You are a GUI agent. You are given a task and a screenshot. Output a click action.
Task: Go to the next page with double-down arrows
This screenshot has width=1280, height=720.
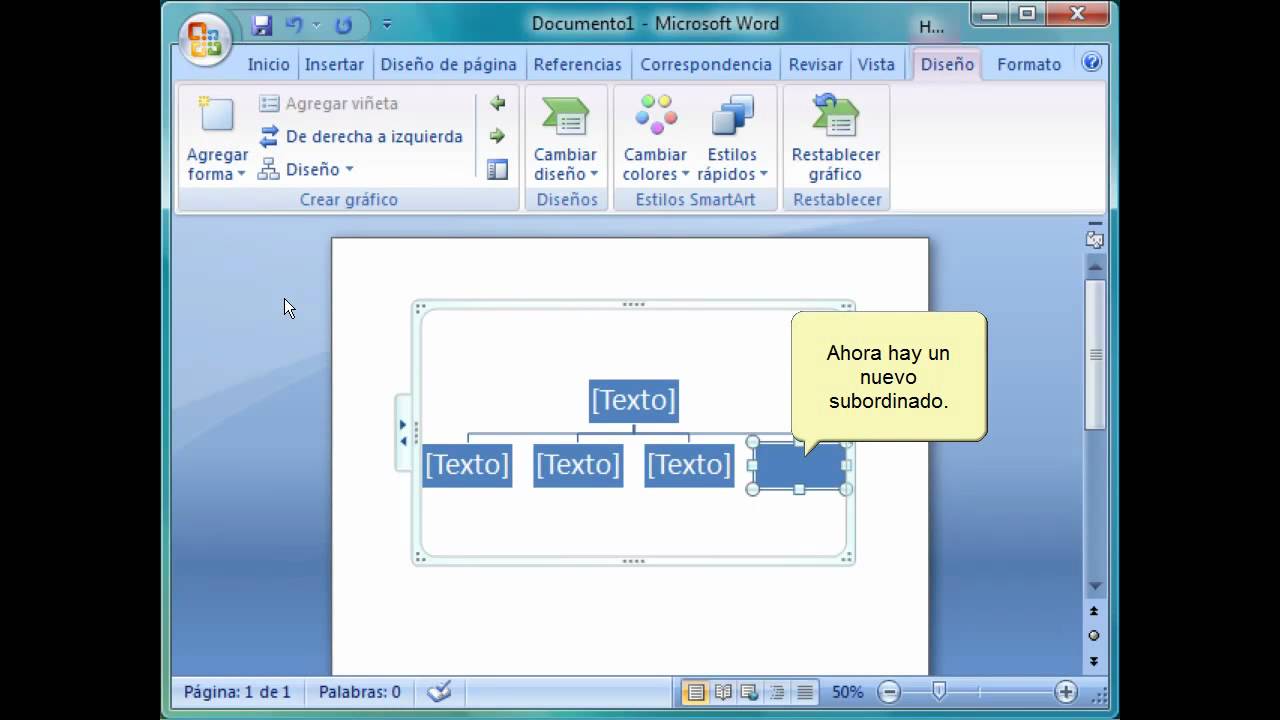point(1094,661)
